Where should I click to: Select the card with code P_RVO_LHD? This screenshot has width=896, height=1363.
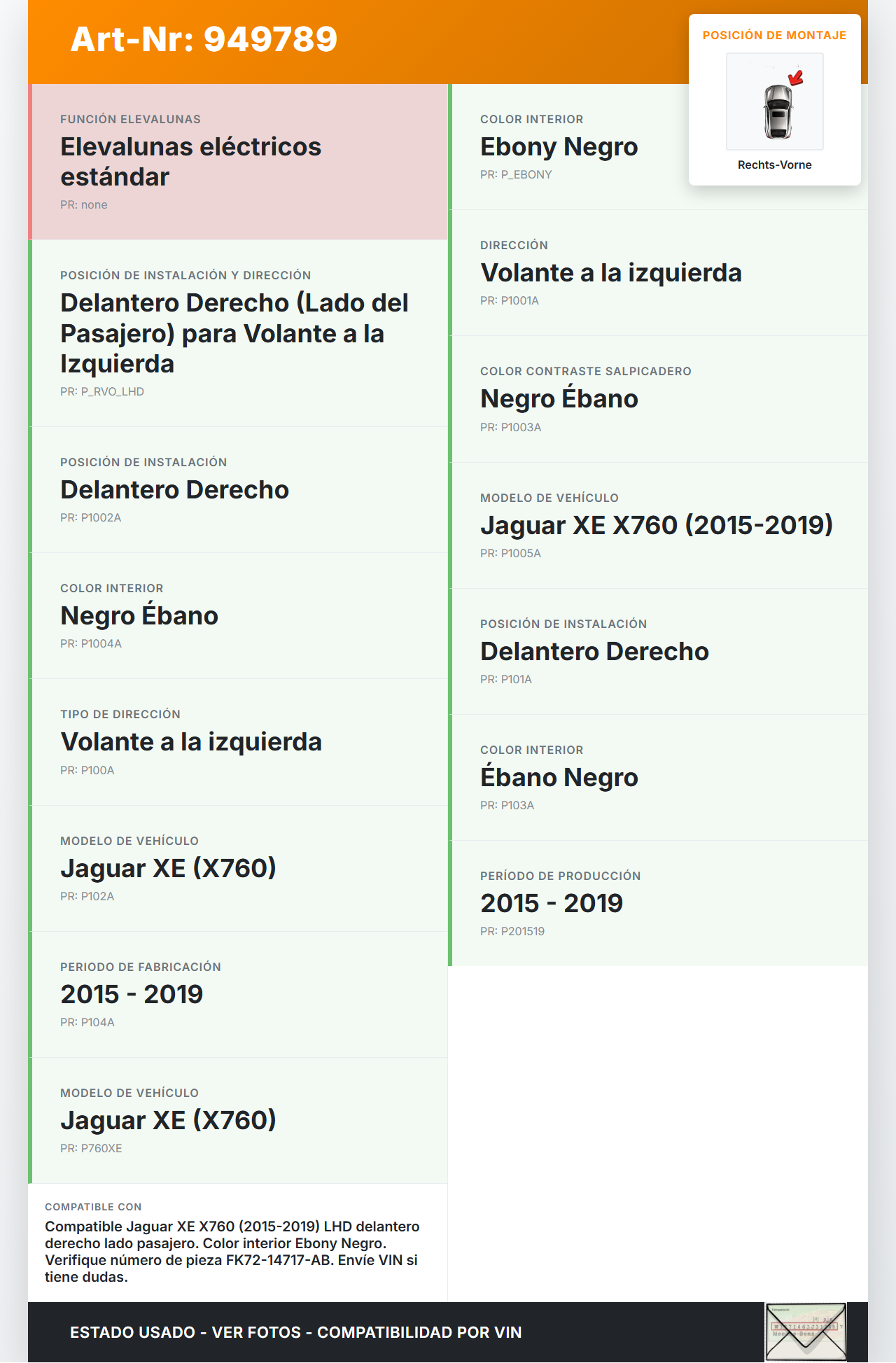(x=238, y=333)
